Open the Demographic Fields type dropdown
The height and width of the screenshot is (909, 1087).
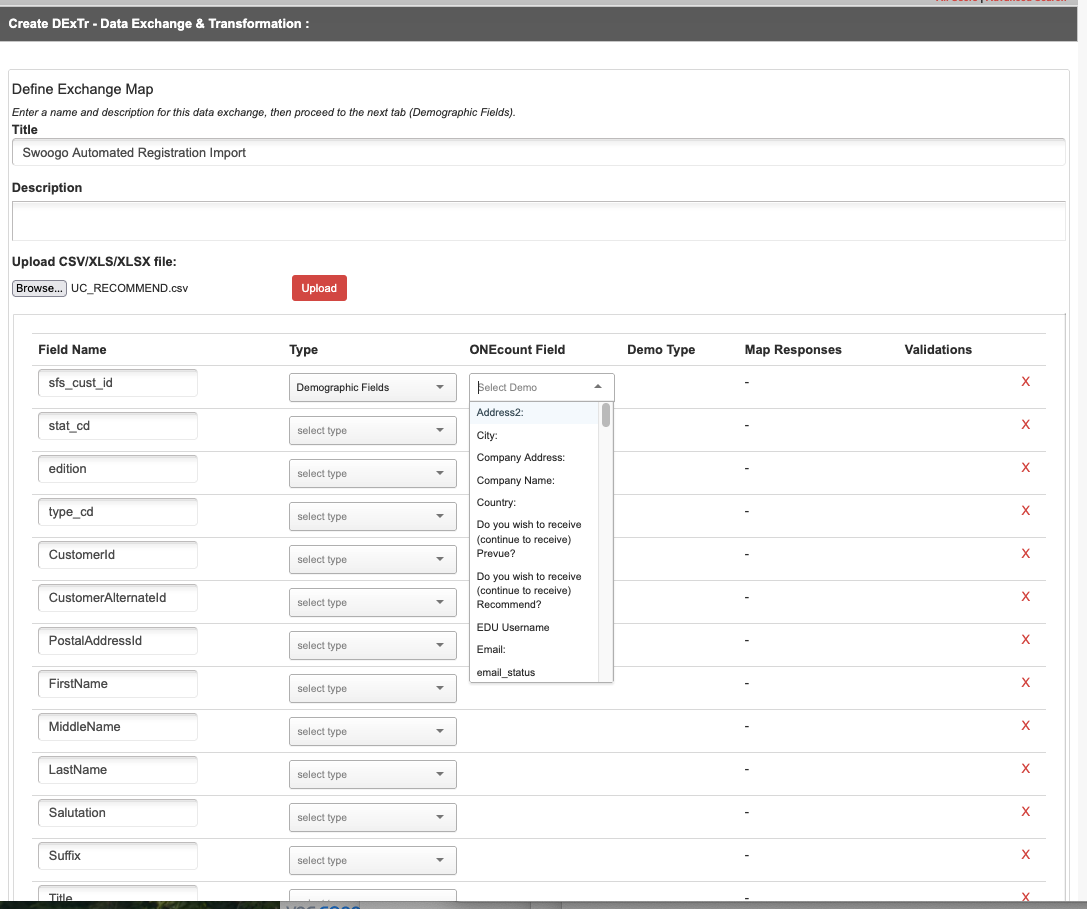[372, 388]
